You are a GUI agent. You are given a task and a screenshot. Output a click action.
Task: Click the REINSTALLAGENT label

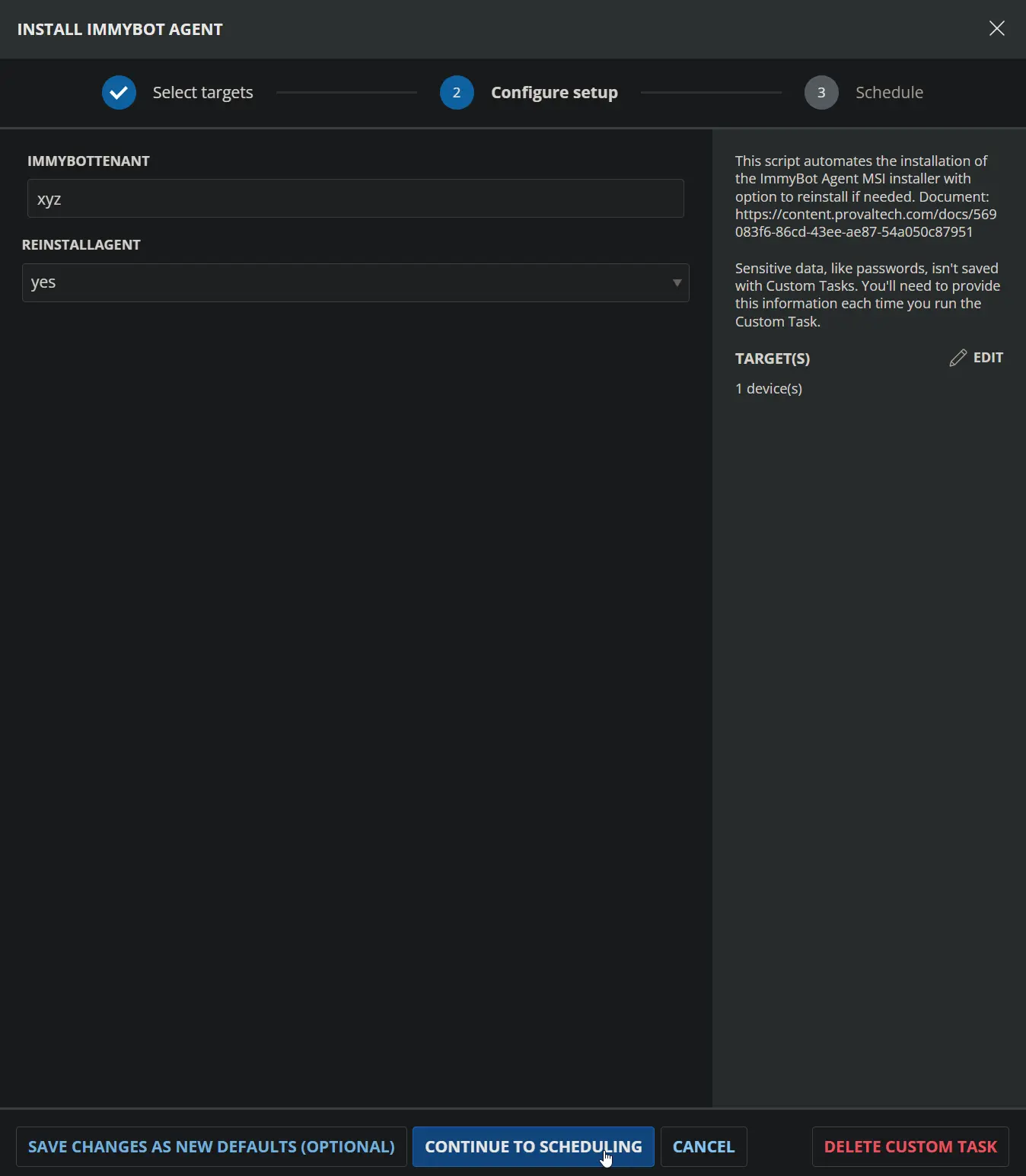[x=81, y=244]
